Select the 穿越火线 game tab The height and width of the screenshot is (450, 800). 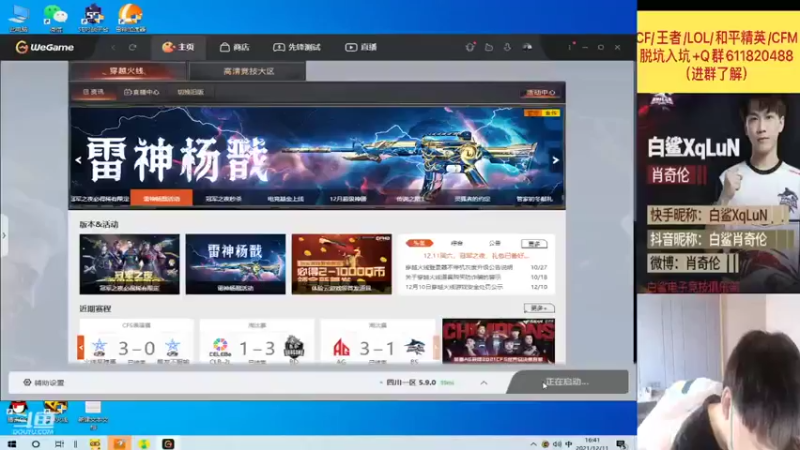(127, 71)
